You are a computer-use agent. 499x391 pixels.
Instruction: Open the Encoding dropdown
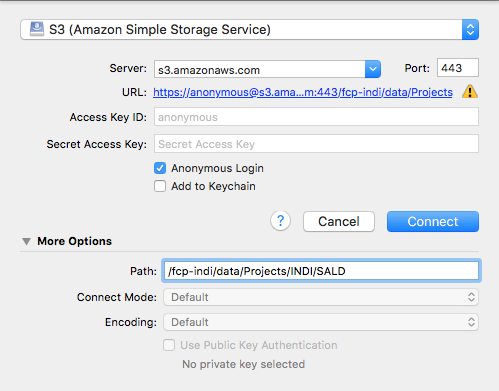(x=321, y=322)
